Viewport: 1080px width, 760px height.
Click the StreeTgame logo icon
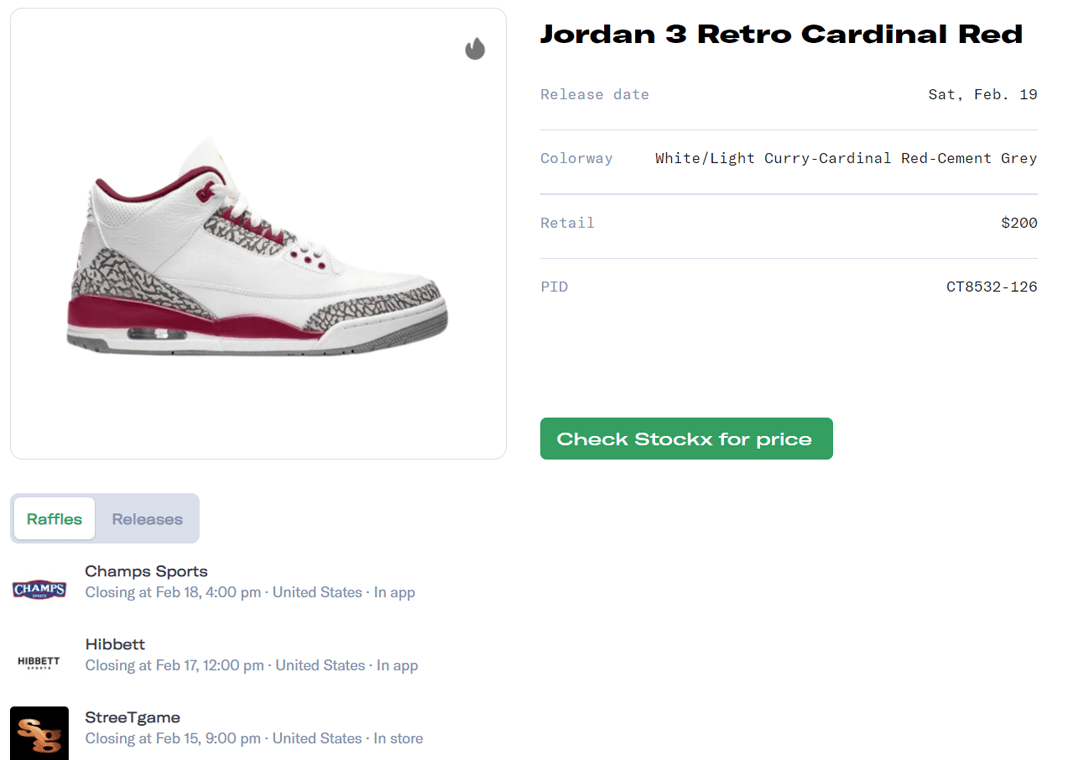pos(39,733)
